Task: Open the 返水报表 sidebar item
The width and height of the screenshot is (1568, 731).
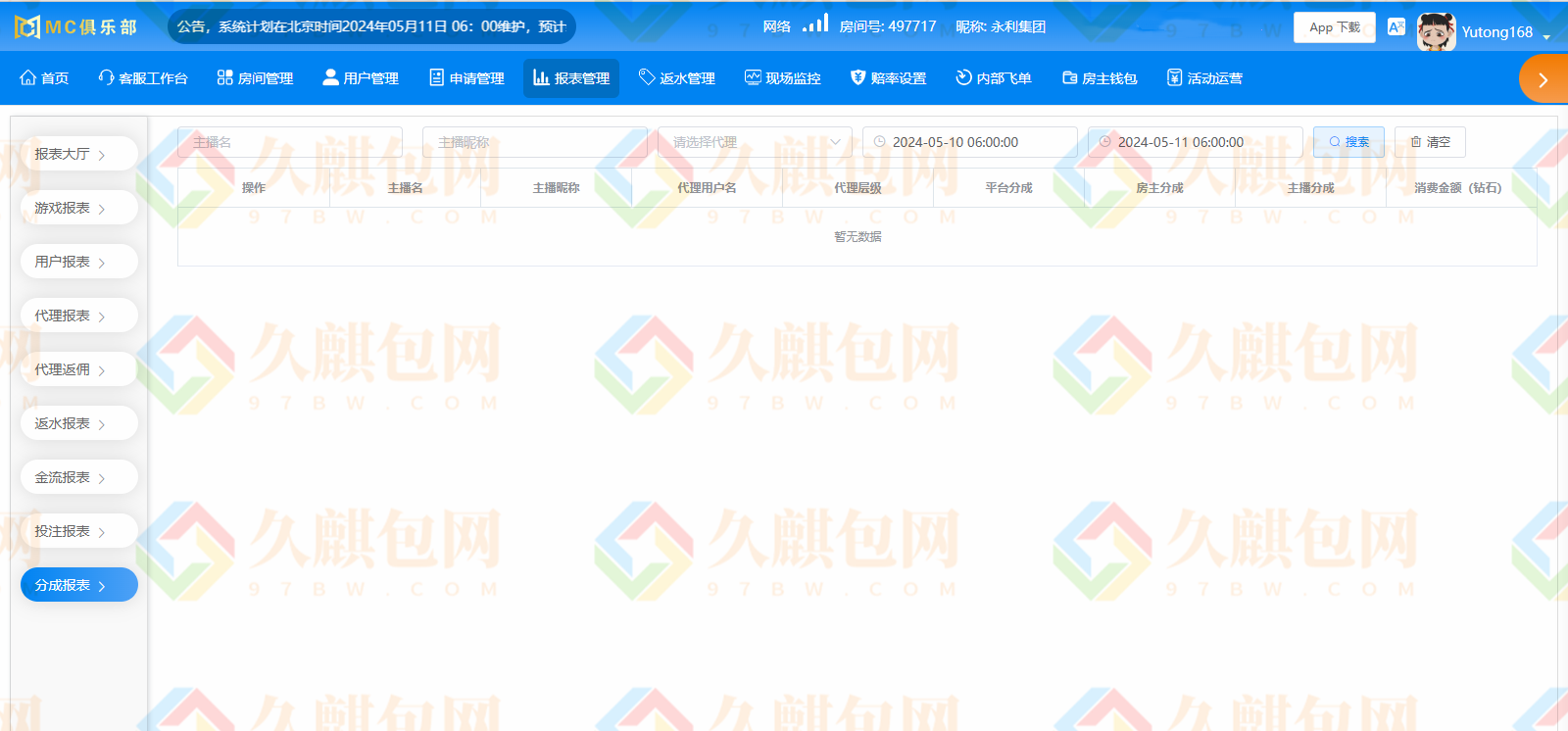Action: tap(79, 423)
